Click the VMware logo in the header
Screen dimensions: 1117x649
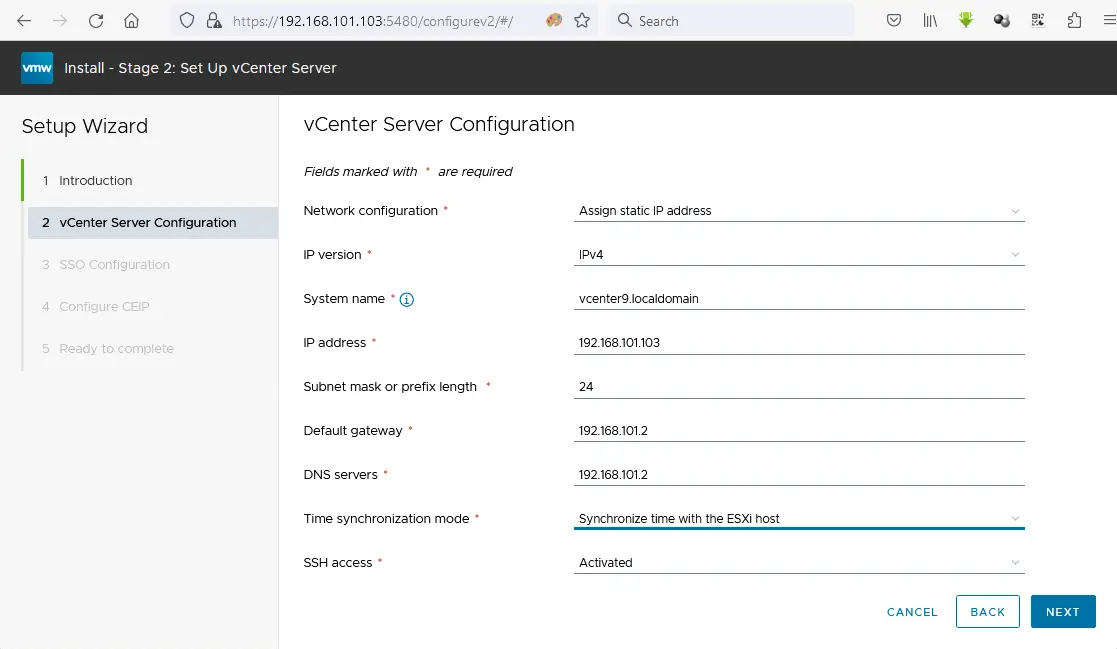[36, 68]
